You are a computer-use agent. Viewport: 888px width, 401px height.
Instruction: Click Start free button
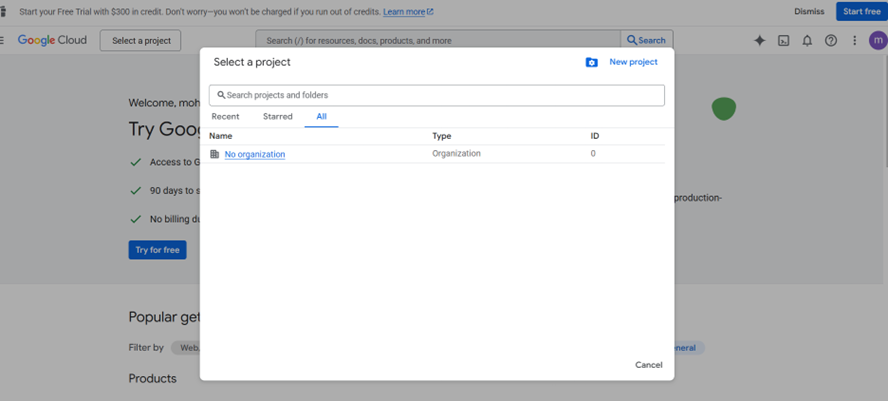click(x=861, y=11)
